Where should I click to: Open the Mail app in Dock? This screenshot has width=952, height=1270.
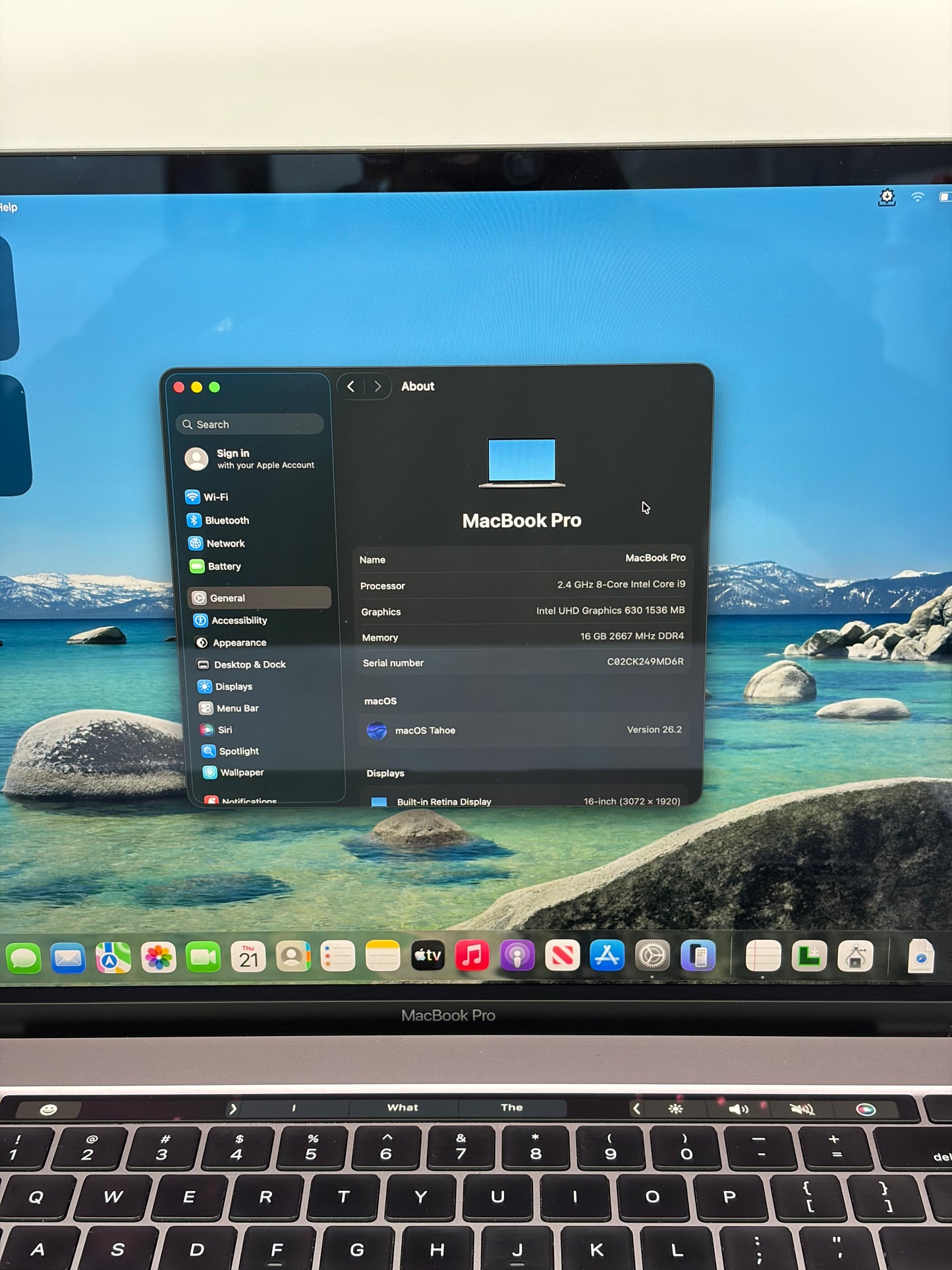pyautogui.click(x=68, y=958)
